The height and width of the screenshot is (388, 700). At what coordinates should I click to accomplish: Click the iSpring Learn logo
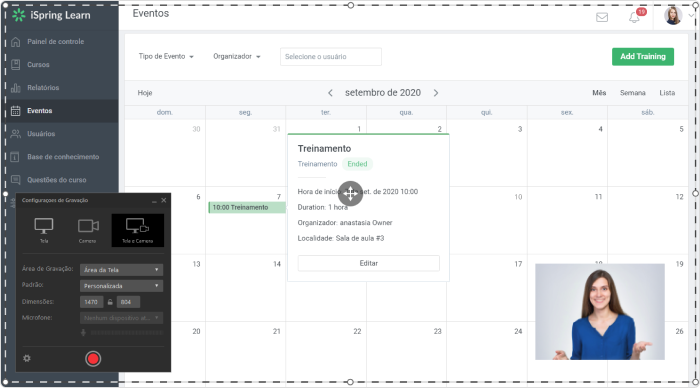pyautogui.click(x=51, y=15)
